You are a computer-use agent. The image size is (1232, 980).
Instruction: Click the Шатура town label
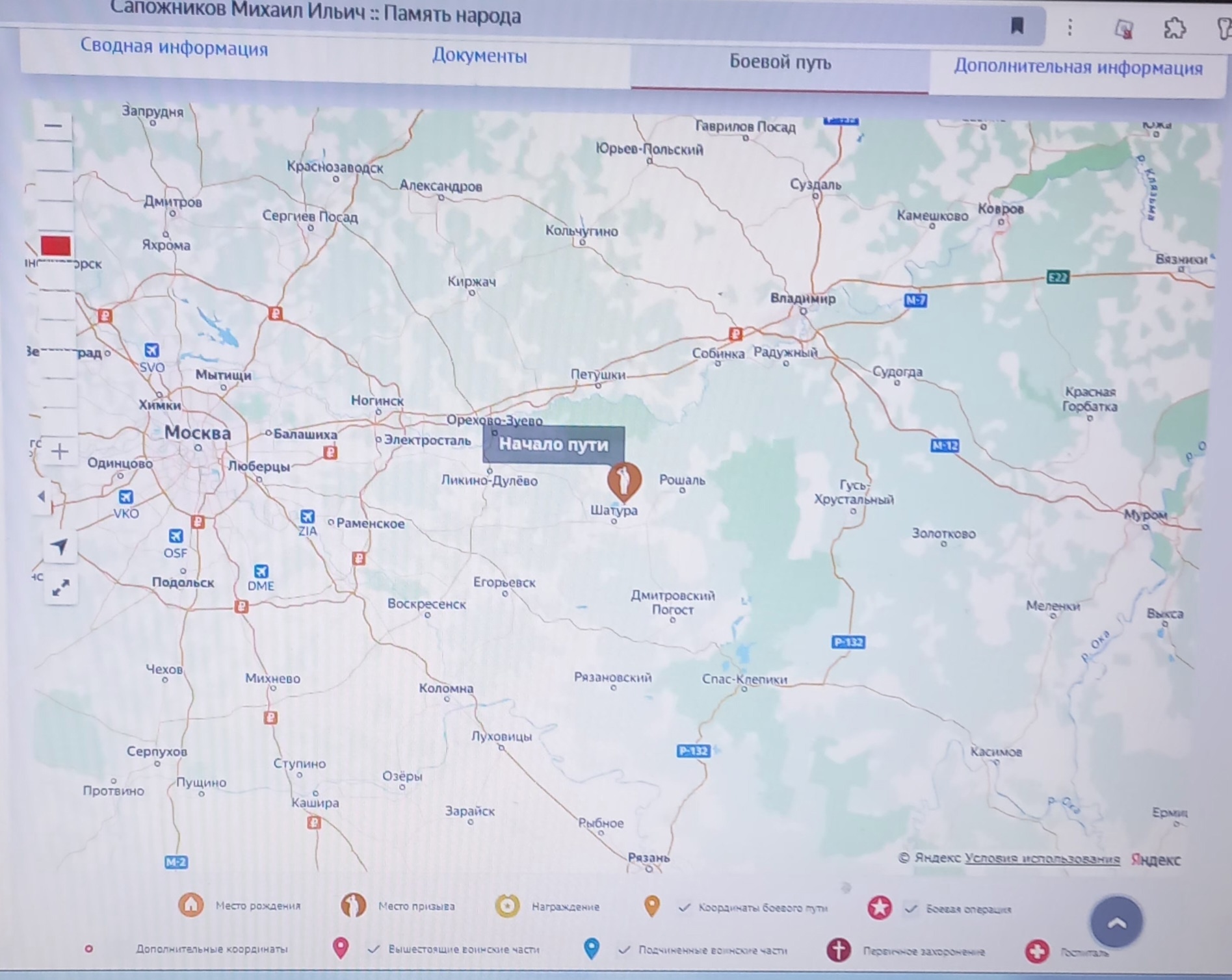tap(614, 510)
